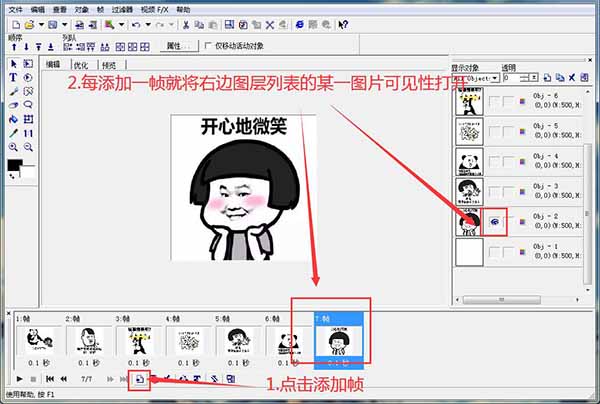The height and width of the screenshot is (404, 600).
Task: Preview in Internet Explorer browser icon
Action: click(x=300, y=25)
